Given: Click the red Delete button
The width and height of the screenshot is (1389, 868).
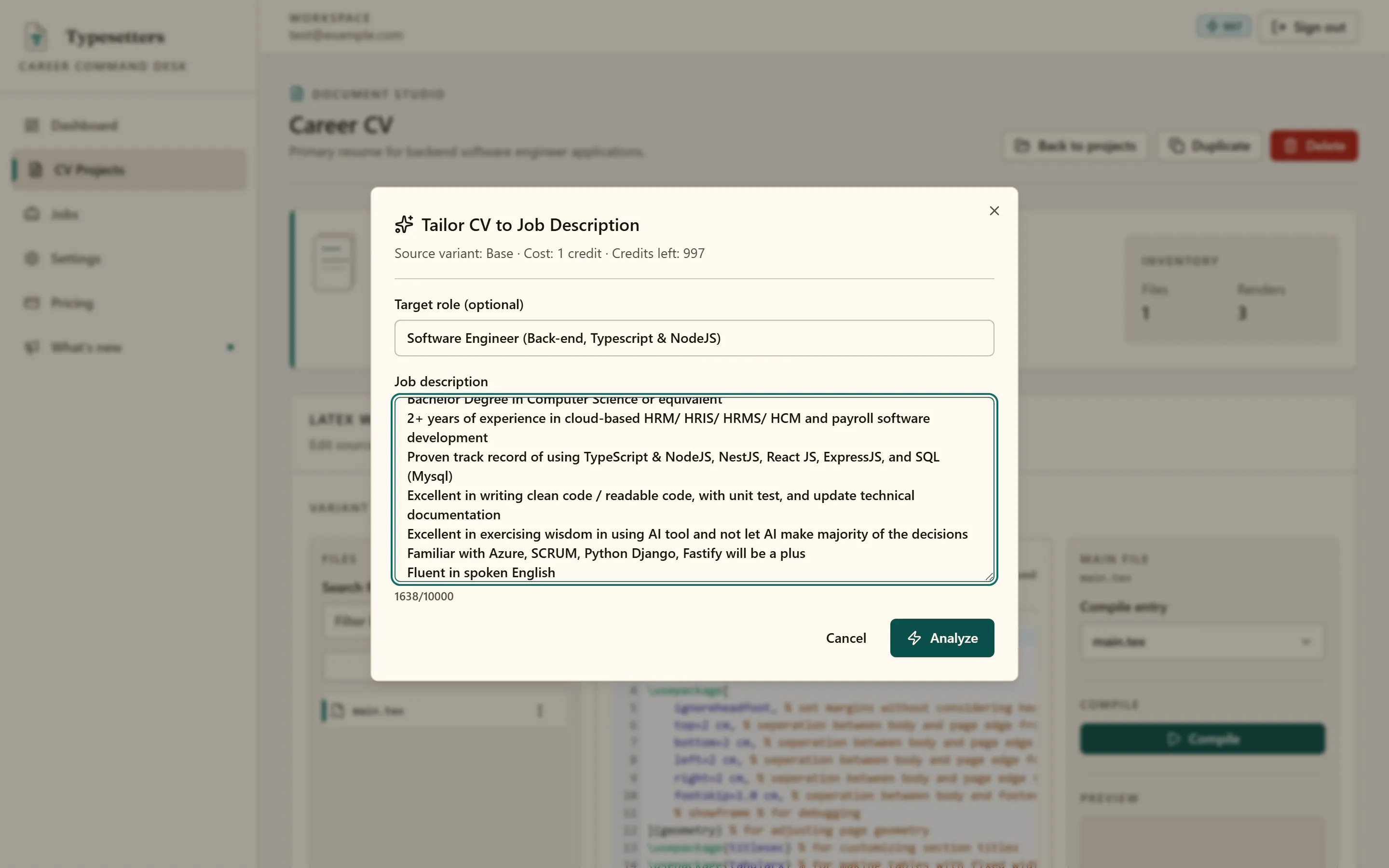Looking at the screenshot, I should pos(1314,146).
